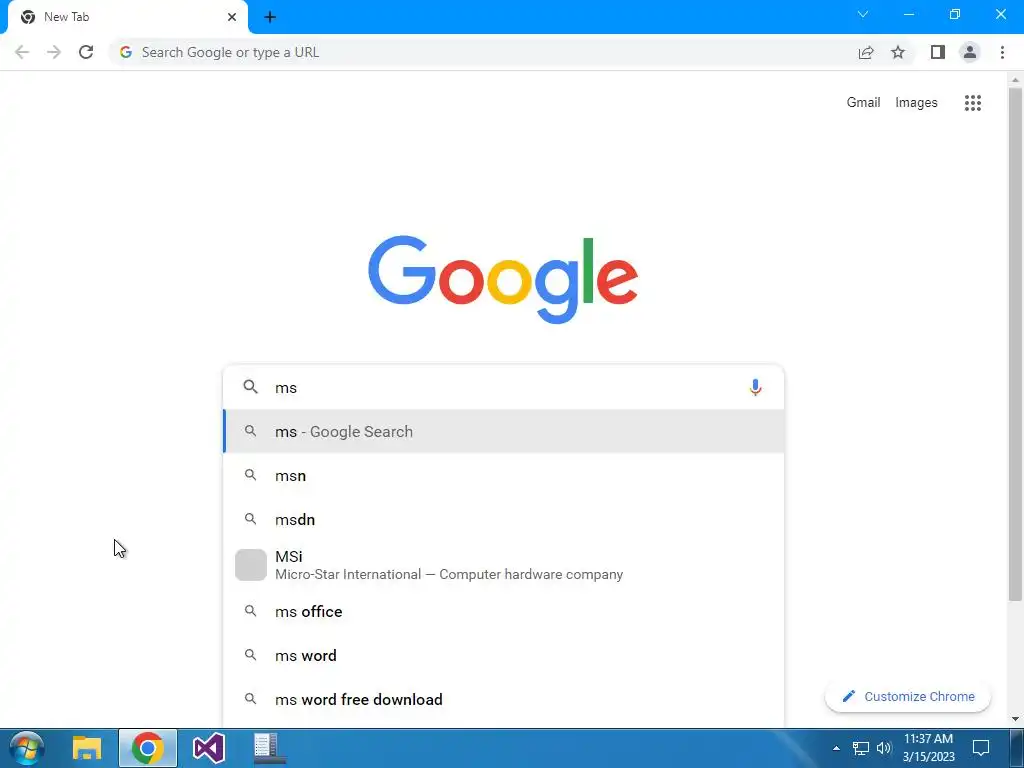The image size is (1024, 768).
Task: Restore down the Chrome window
Action: pyautogui.click(x=955, y=14)
